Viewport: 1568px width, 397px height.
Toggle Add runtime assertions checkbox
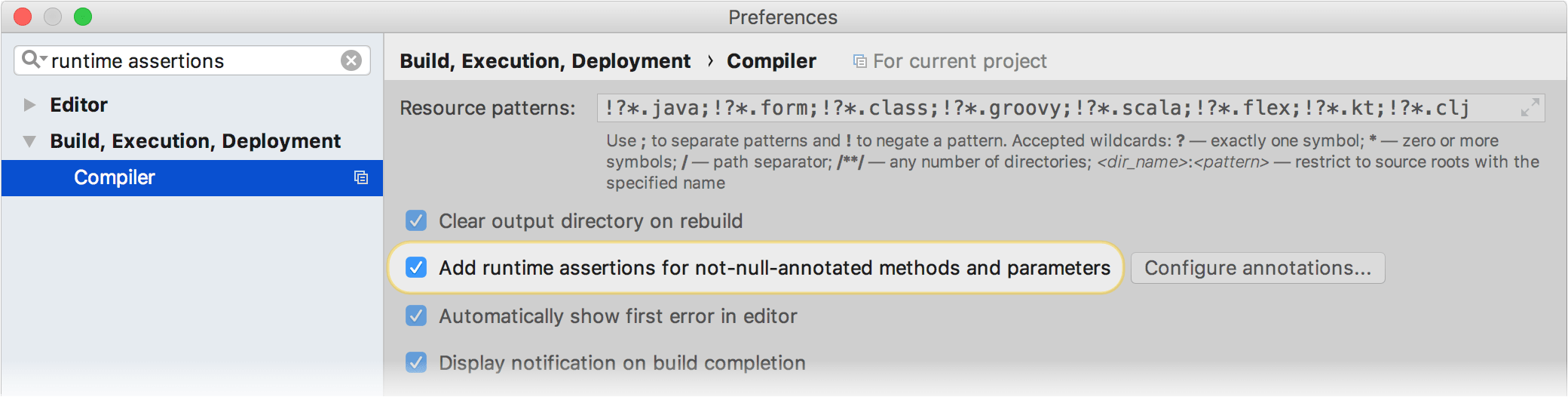tap(416, 268)
